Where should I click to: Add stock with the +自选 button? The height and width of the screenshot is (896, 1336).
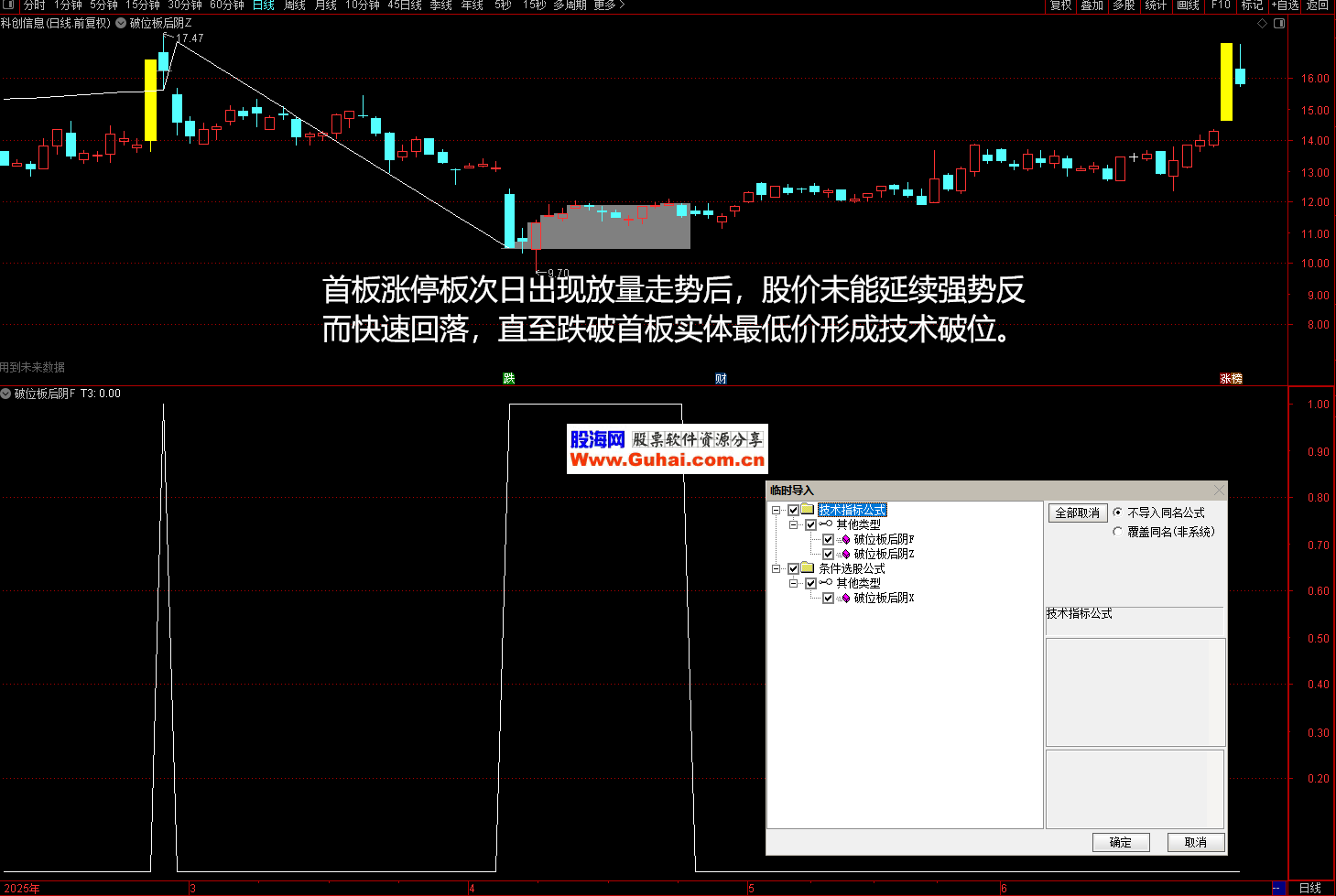[x=1286, y=5]
